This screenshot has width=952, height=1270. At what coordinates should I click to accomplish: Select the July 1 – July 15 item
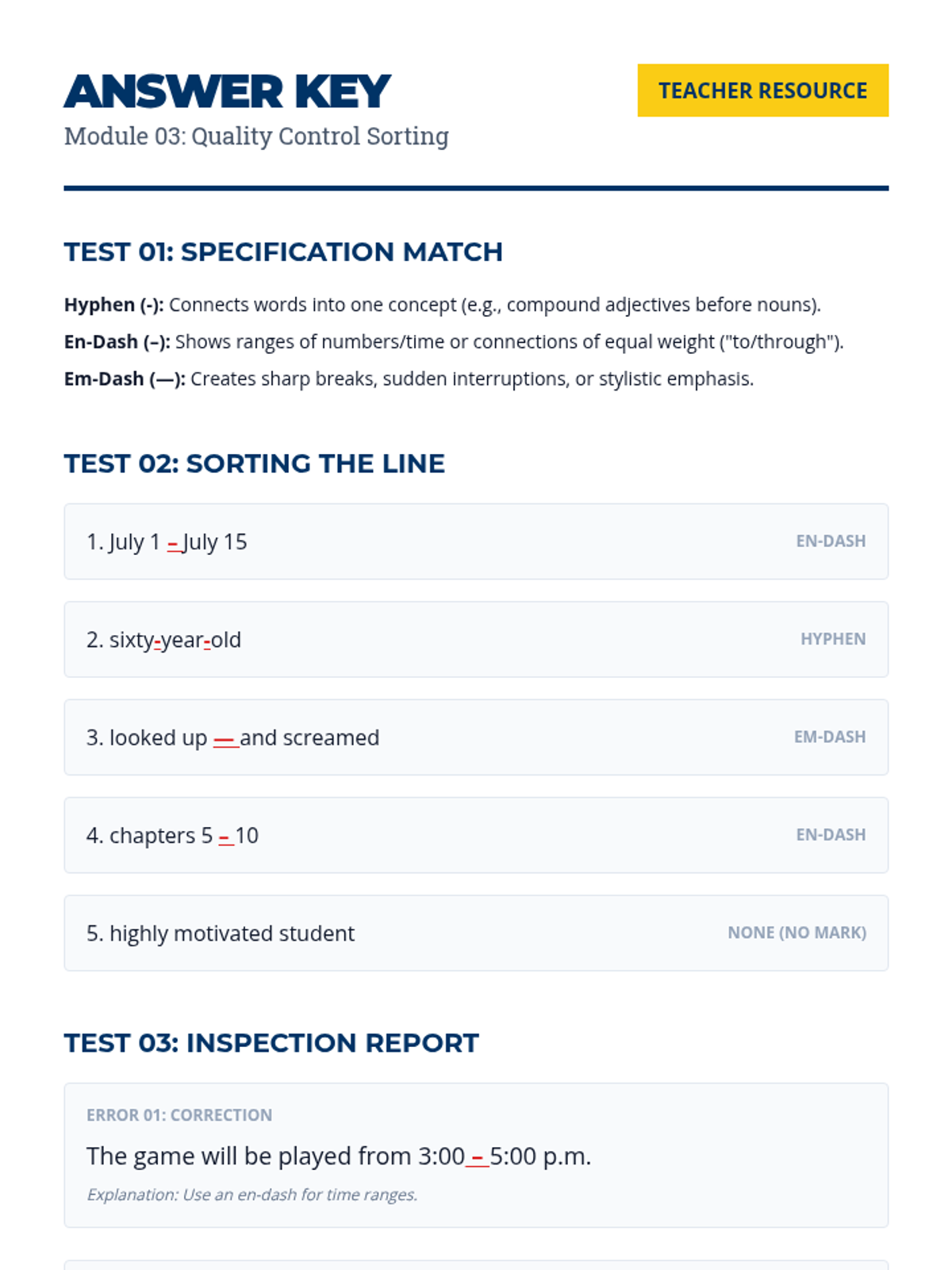[476, 541]
